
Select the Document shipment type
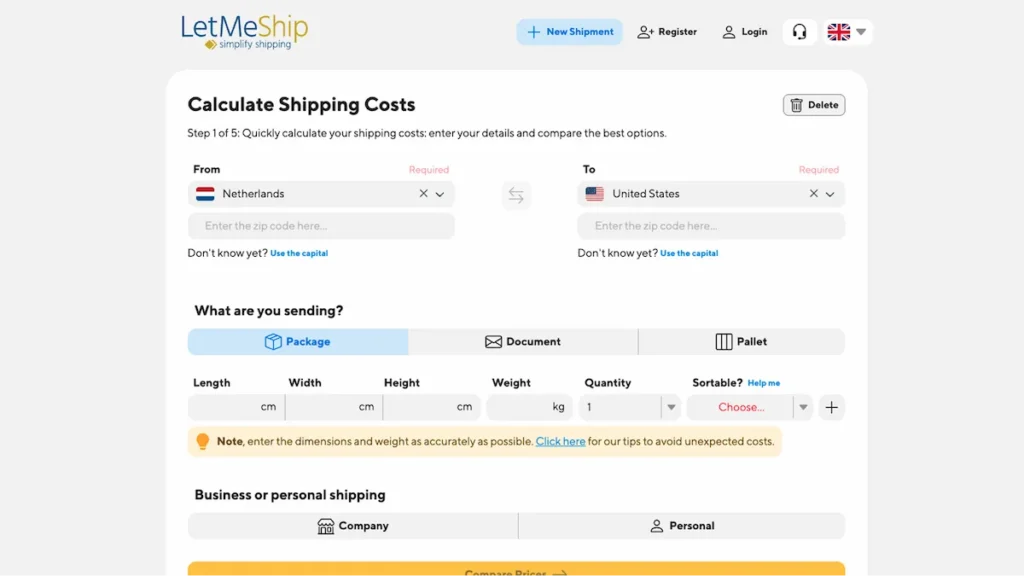click(523, 342)
